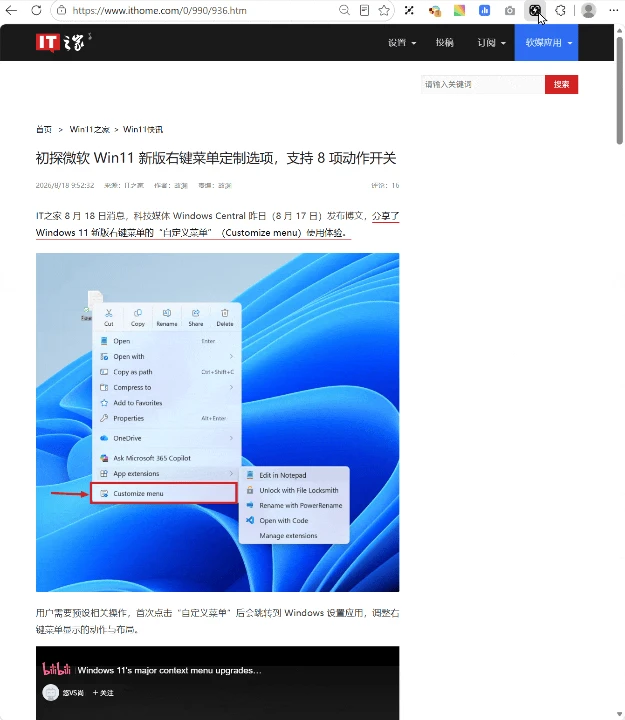Screen dimensions: 625x720
Task: Expand the 设置 dropdown in the site header
Action: 402,43
